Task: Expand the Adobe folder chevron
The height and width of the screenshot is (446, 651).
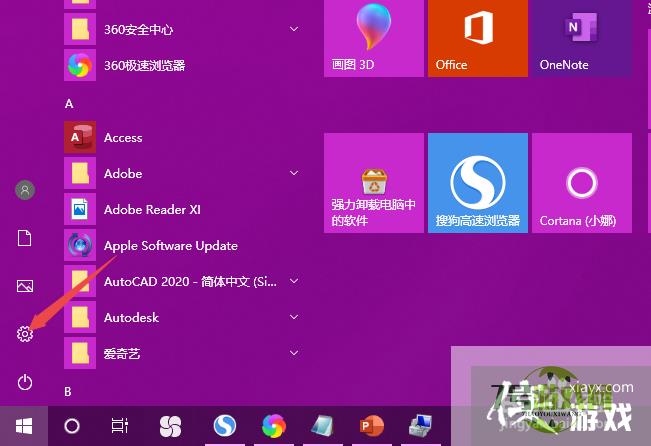Action: point(294,173)
